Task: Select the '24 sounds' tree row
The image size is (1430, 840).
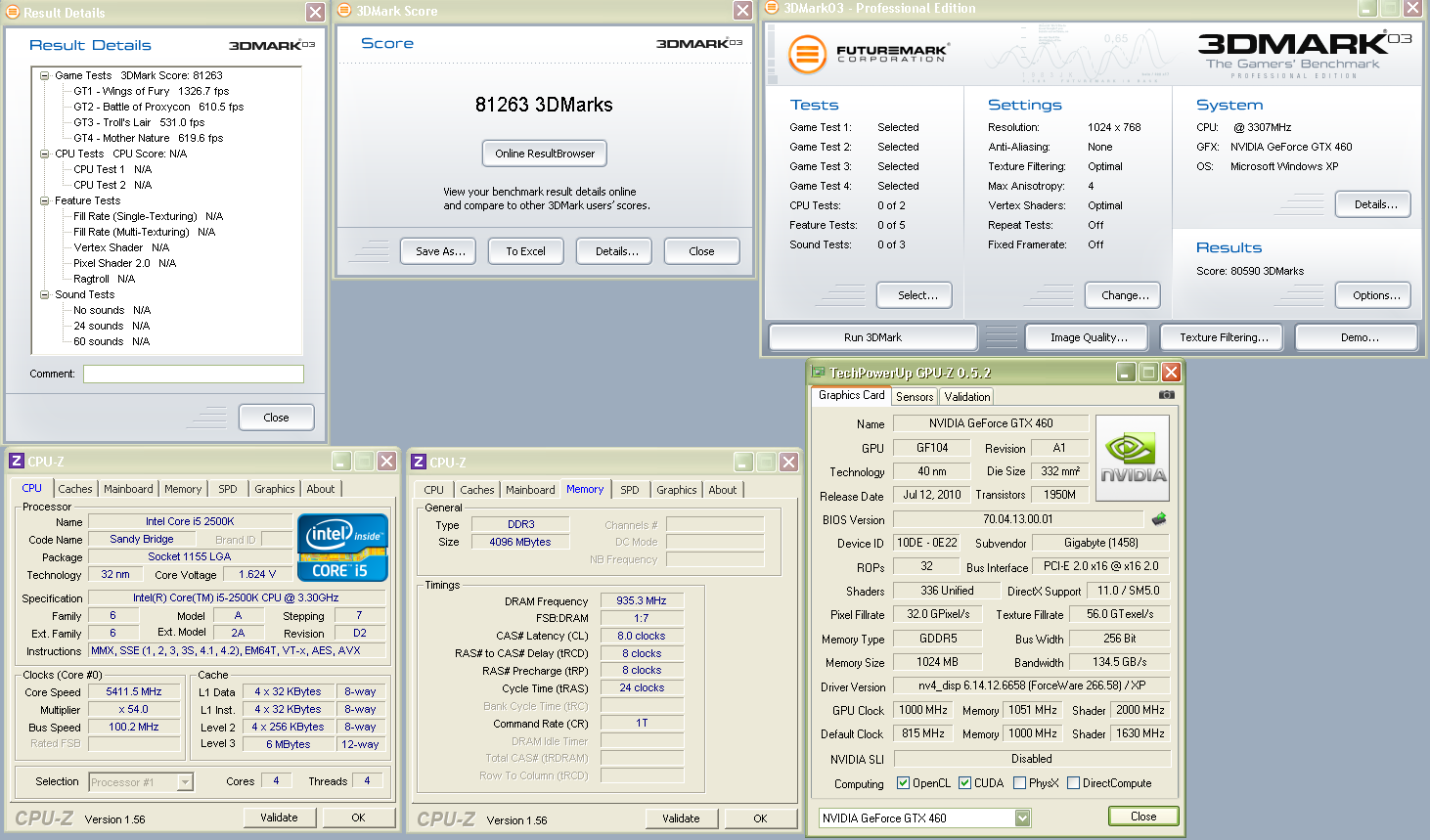Action: click(112, 326)
